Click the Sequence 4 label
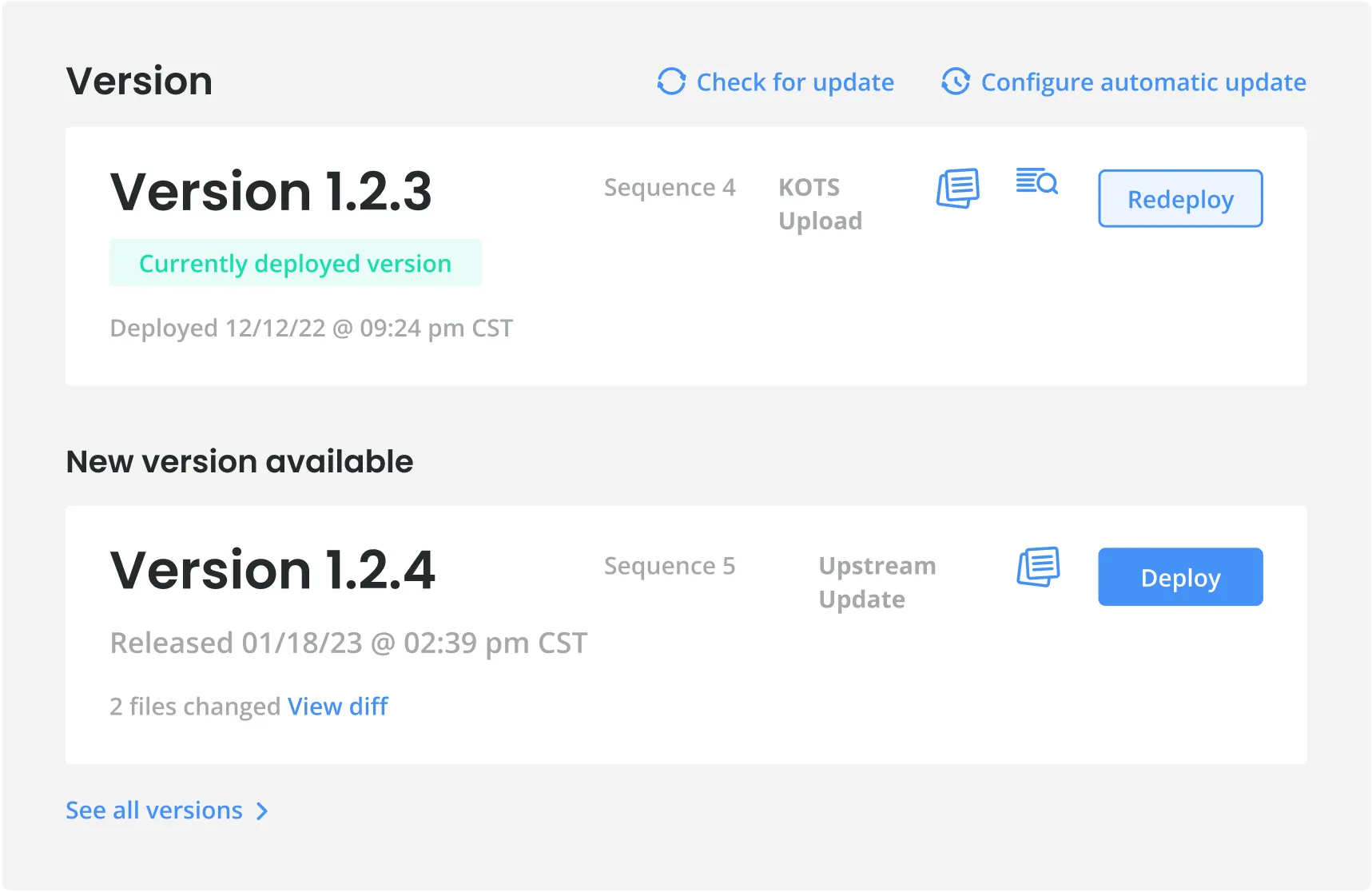 [x=670, y=187]
